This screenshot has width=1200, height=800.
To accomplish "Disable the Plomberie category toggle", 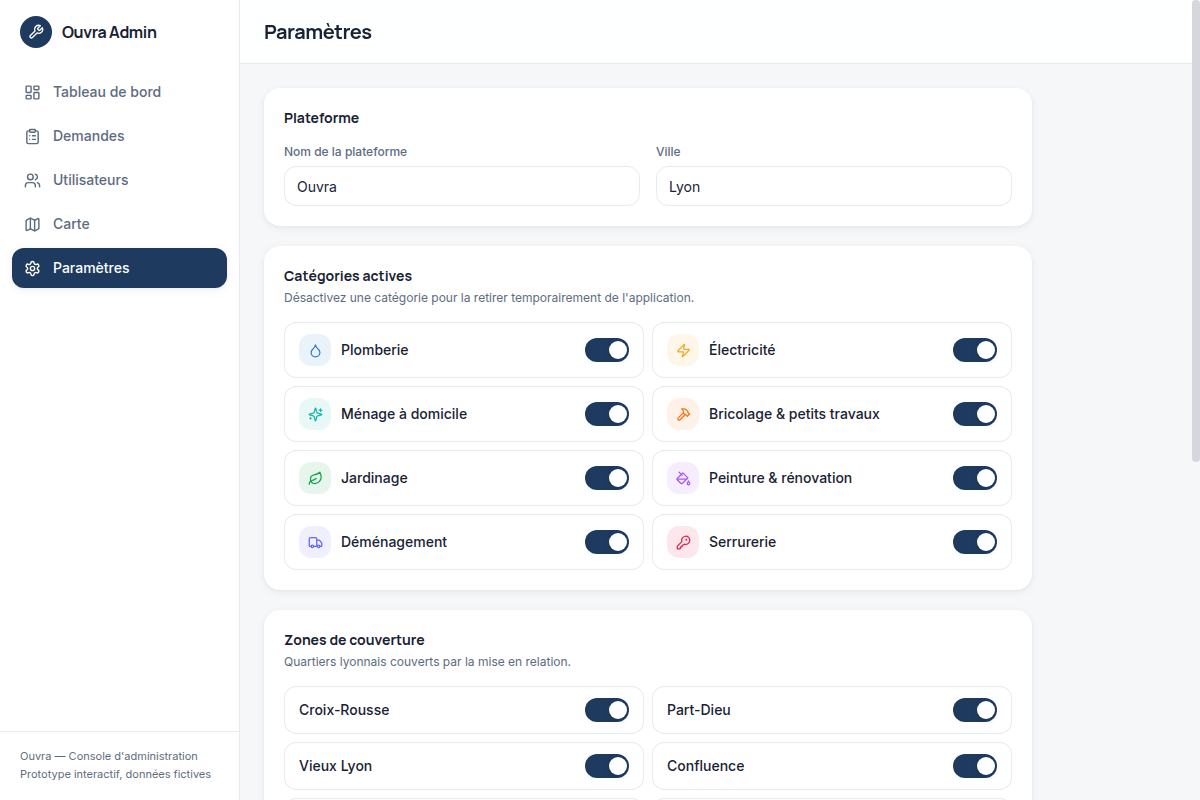I will tap(607, 350).
